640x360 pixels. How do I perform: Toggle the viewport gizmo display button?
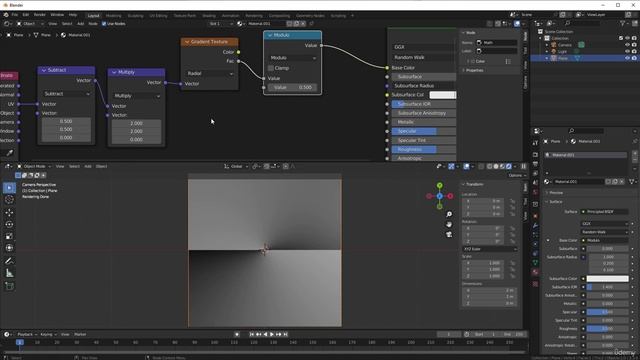pyautogui.click(x=451, y=167)
